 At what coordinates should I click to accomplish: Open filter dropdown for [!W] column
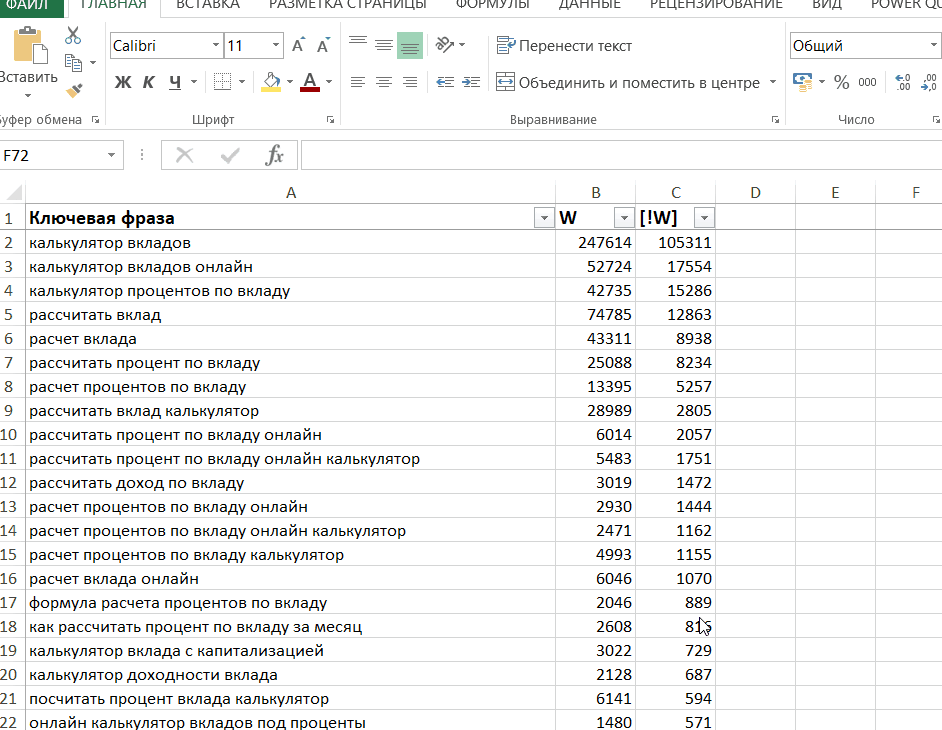coord(704,217)
